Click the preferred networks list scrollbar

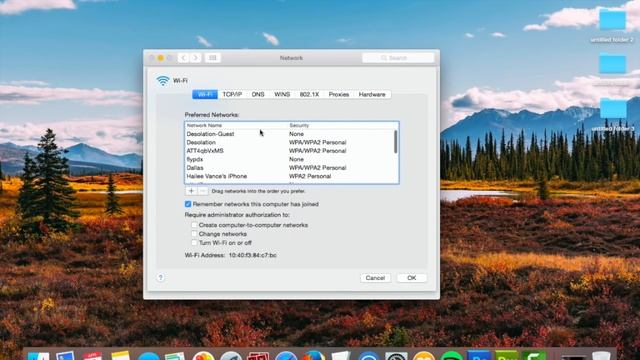[x=396, y=142]
